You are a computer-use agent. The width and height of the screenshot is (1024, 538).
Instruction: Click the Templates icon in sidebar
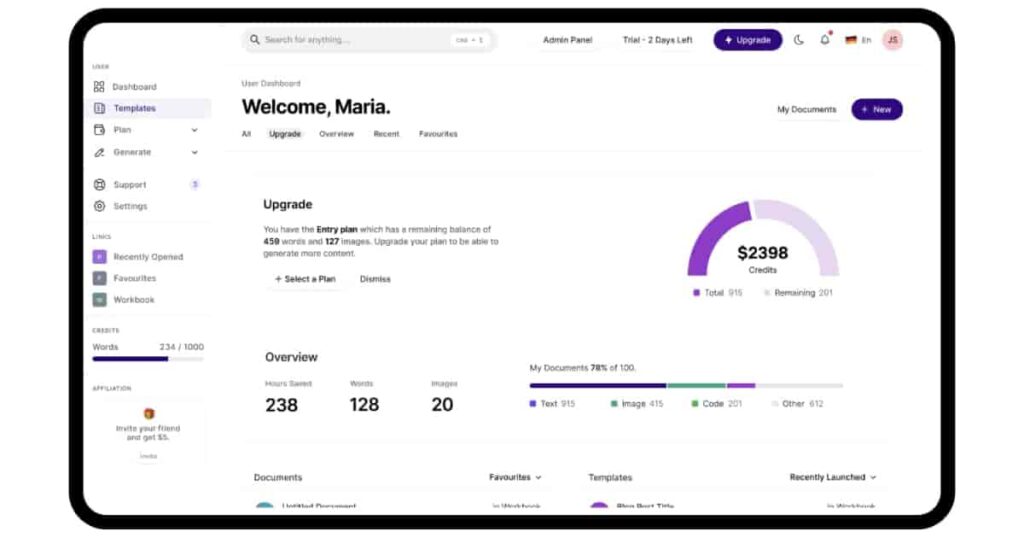click(x=99, y=108)
